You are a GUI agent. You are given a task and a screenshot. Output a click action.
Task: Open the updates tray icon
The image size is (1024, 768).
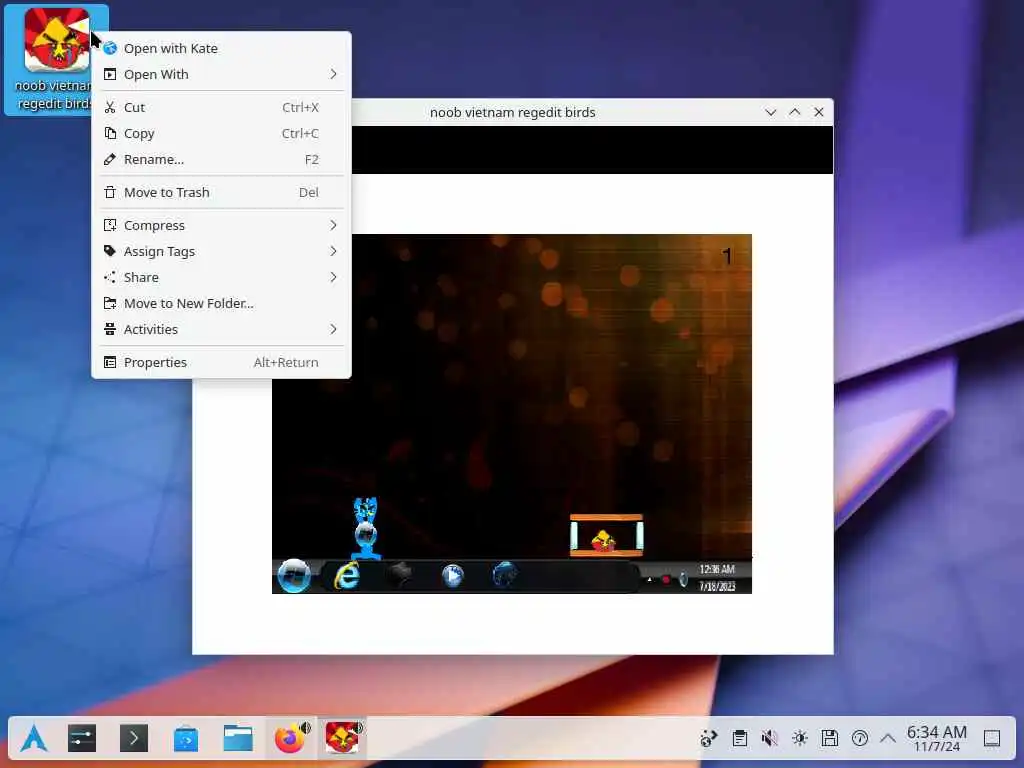click(859, 739)
